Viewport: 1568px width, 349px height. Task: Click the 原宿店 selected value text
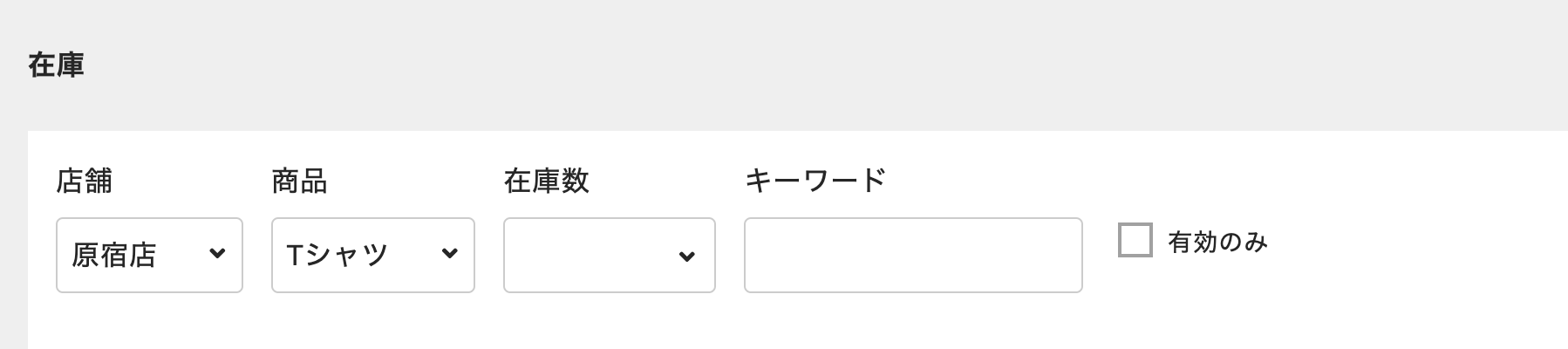click(113, 255)
